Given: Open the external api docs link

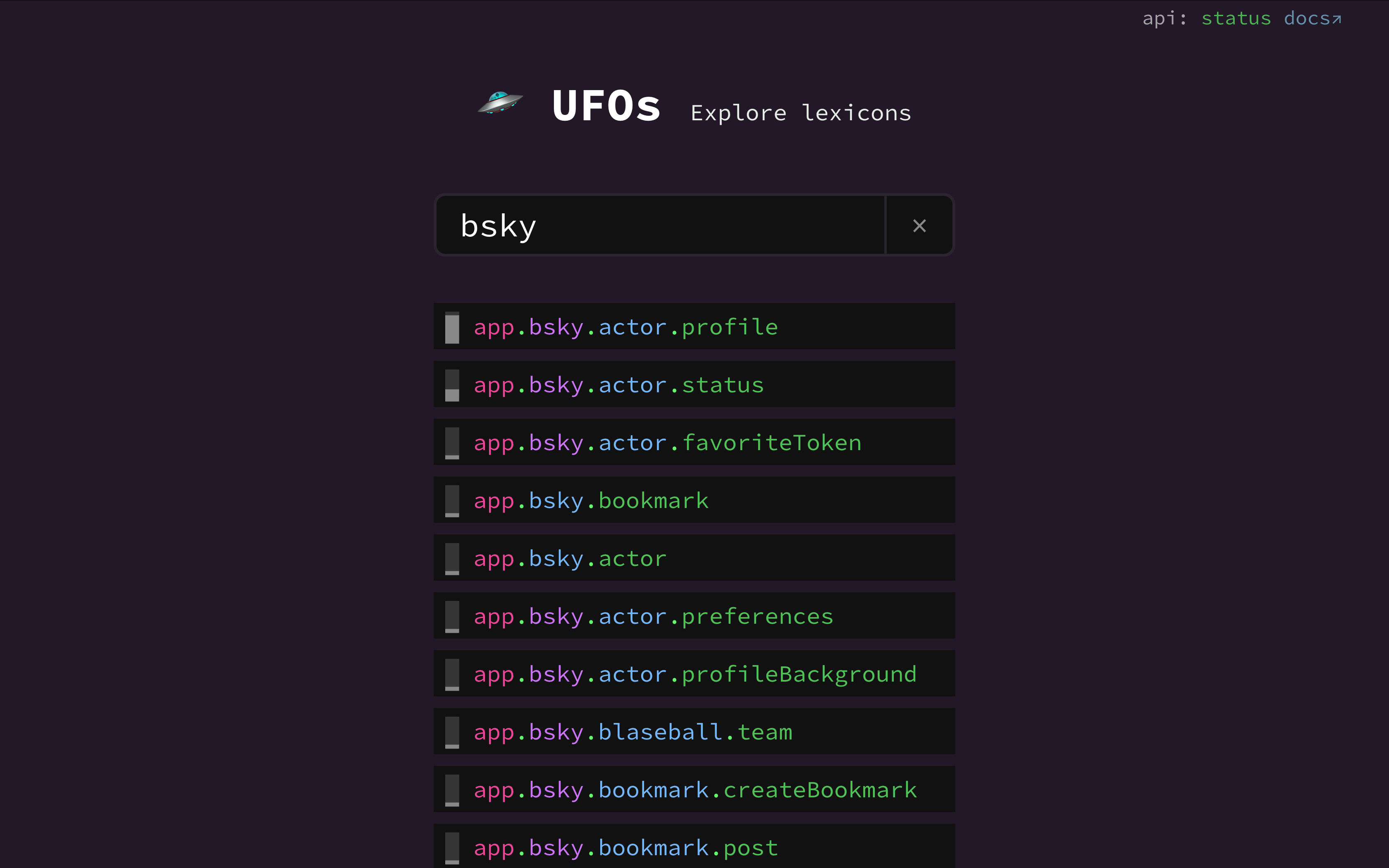Looking at the screenshot, I should [1312, 19].
